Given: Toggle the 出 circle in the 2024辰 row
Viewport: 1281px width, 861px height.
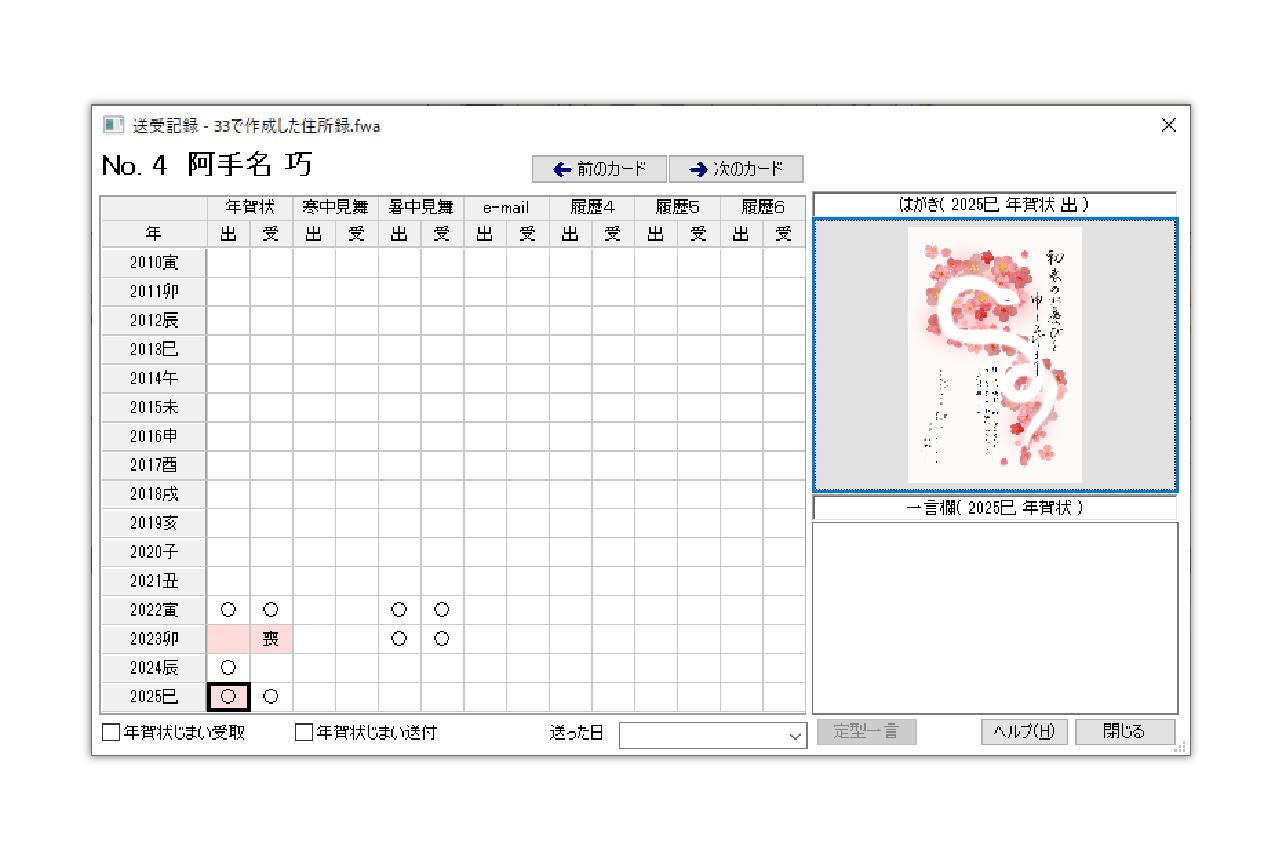Looking at the screenshot, I should pyautogui.click(x=227, y=667).
